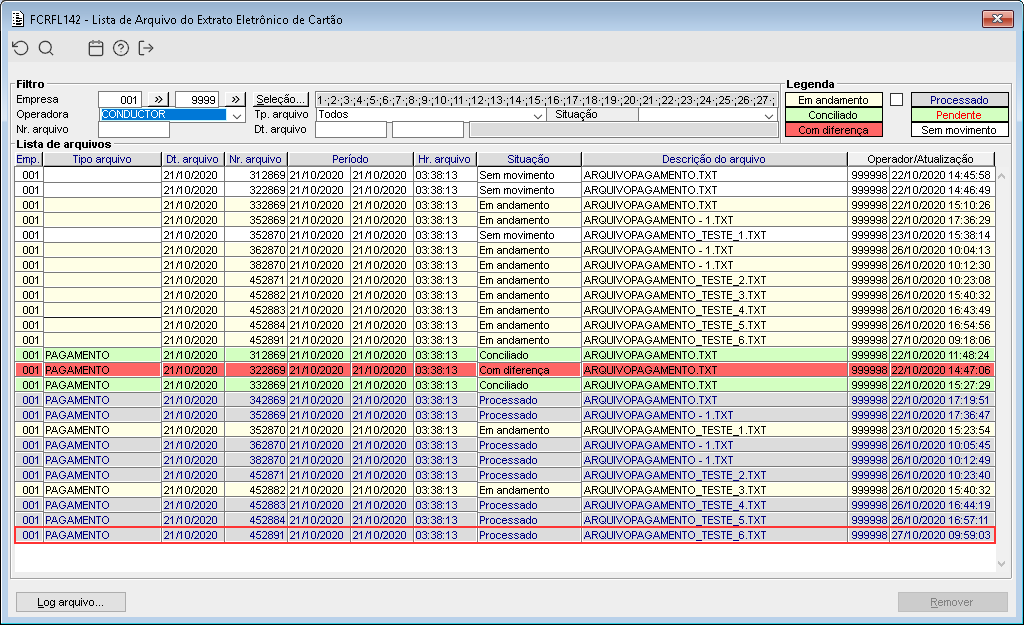Image resolution: width=1024 pixels, height=625 pixels.
Task: Click the Descrição do arquivo column header
Action: point(713,159)
